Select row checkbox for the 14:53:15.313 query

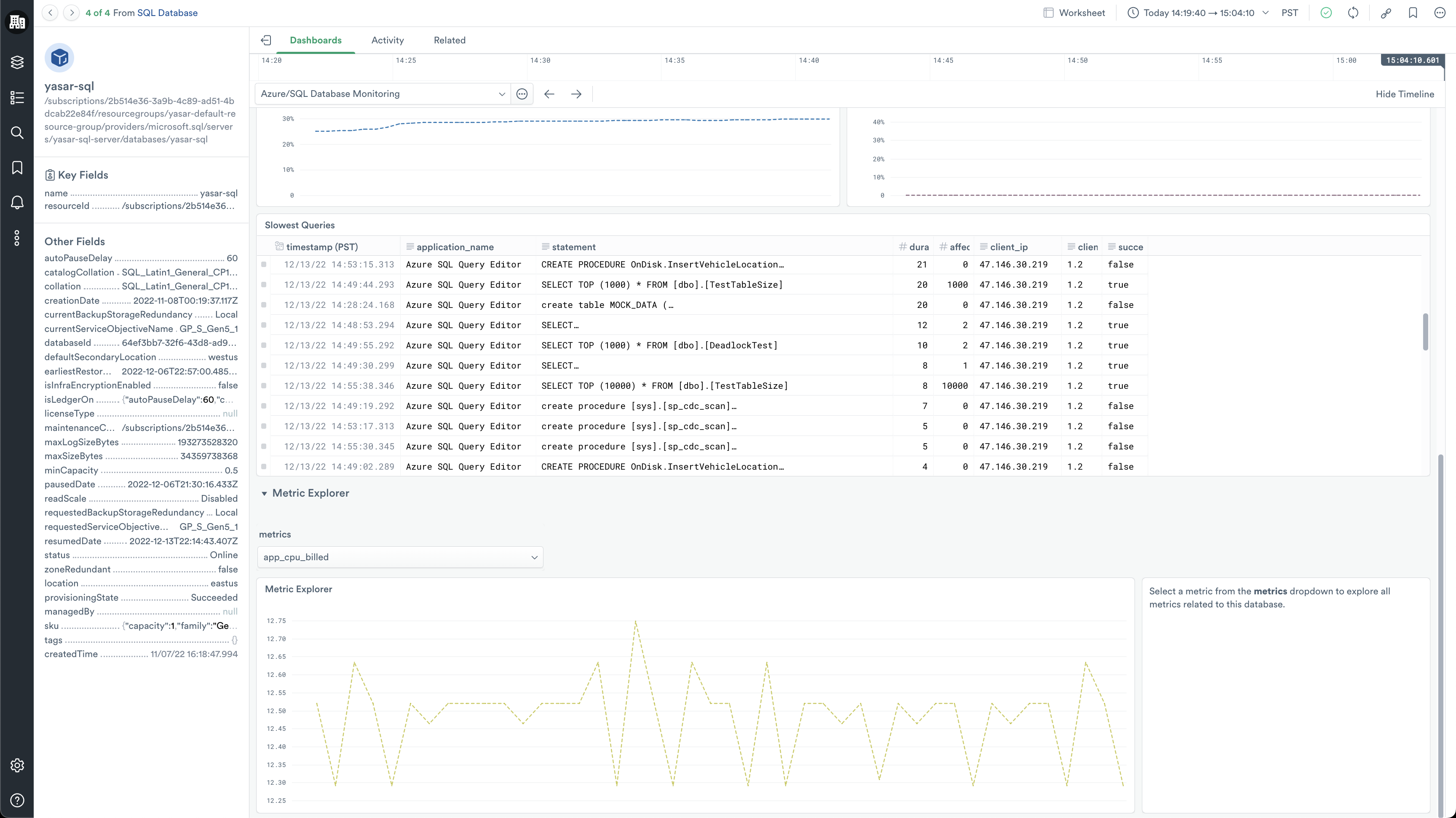click(264, 265)
